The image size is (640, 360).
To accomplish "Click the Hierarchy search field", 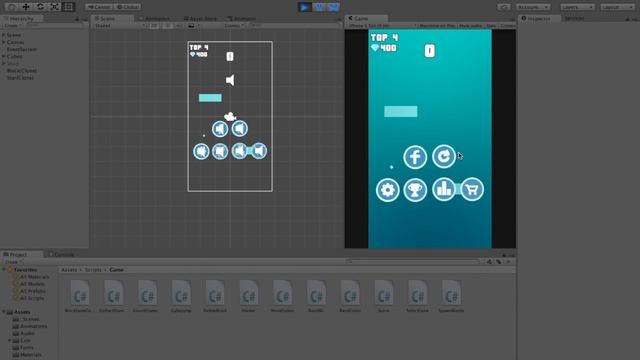I will (x=55, y=25).
